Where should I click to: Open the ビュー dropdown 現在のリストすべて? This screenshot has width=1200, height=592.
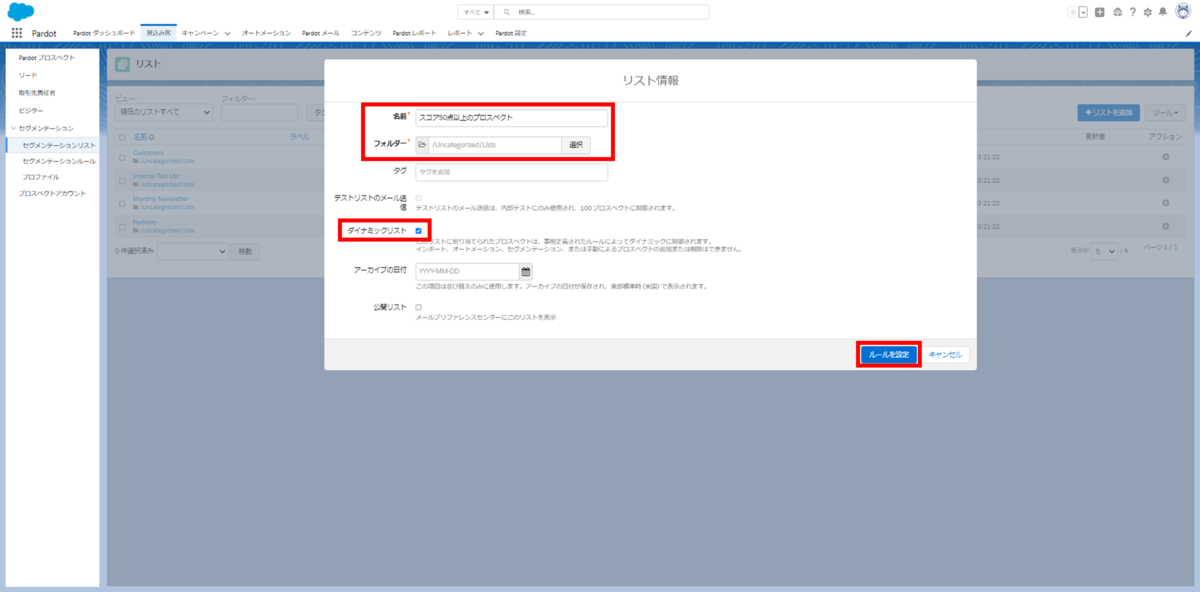[164, 112]
